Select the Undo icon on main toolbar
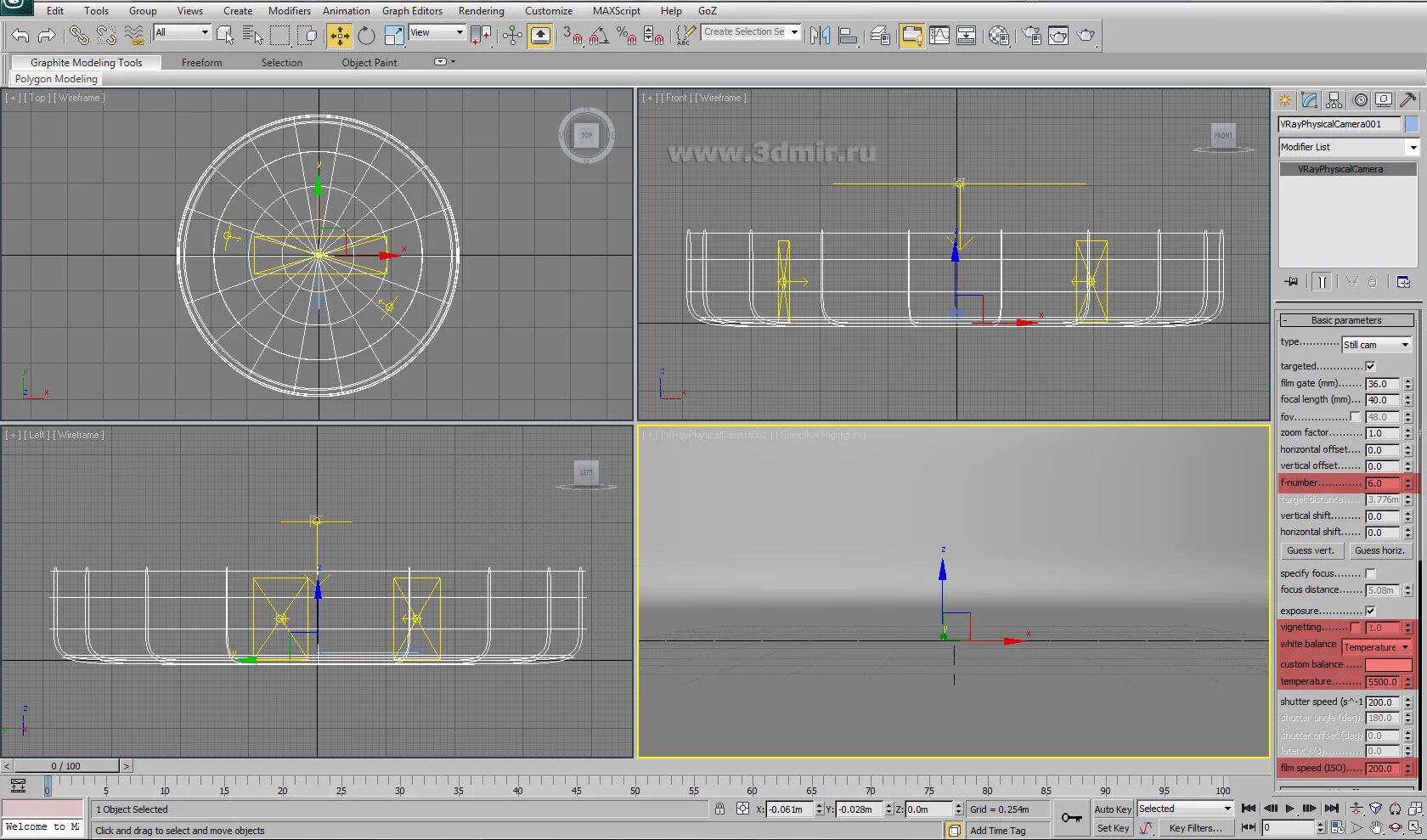The image size is (1427, 840). tap(19, 35)
